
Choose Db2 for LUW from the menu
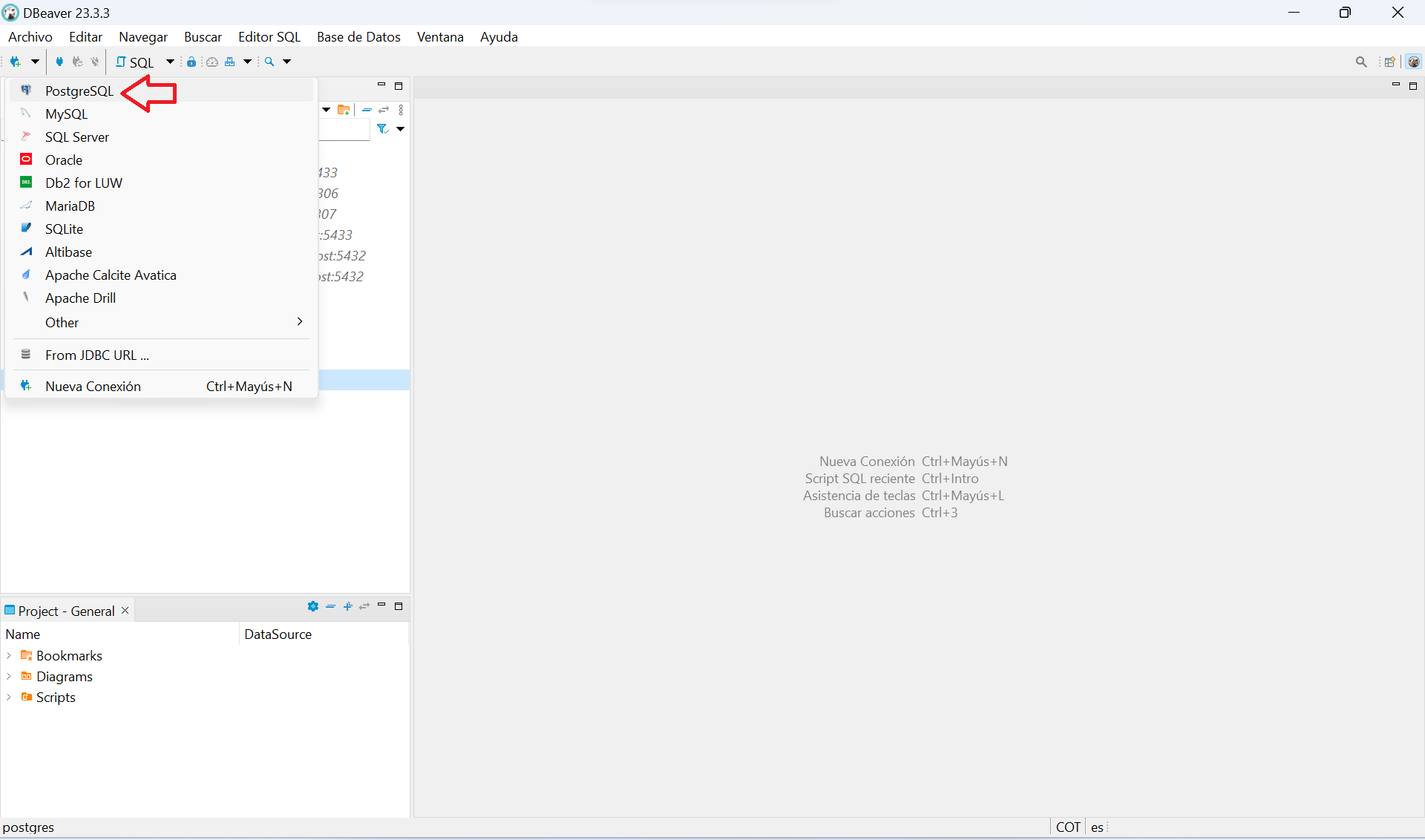point(162,183)
